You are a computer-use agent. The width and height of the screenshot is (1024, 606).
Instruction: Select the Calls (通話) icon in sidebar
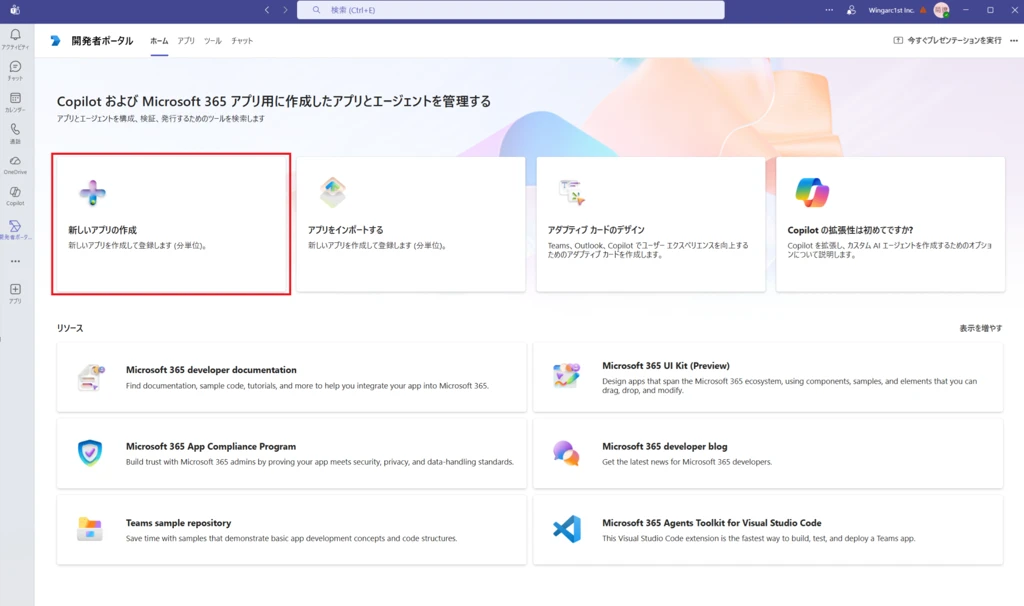15,133
